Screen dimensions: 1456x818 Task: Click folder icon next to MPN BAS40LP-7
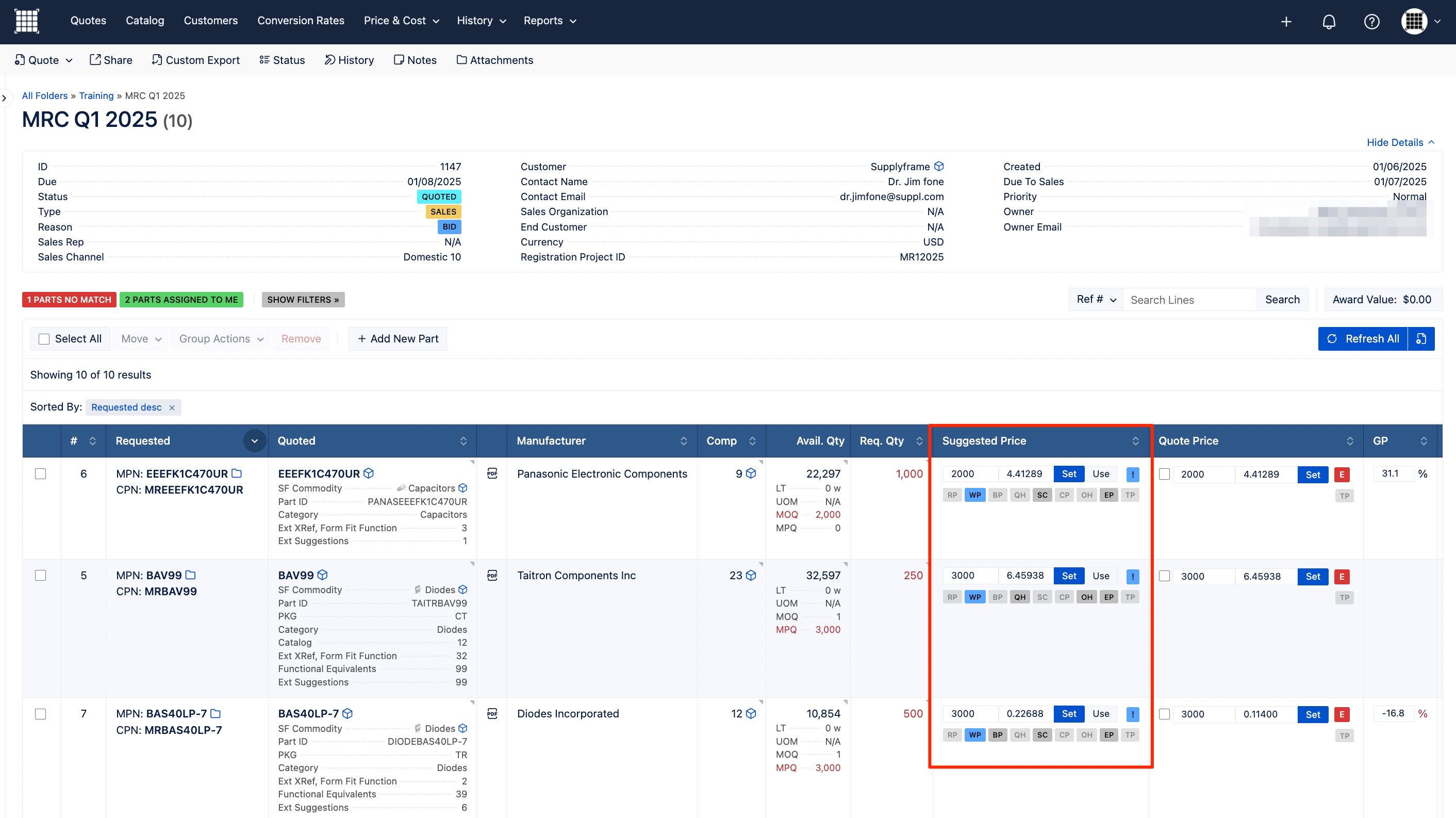coord(216,713)
